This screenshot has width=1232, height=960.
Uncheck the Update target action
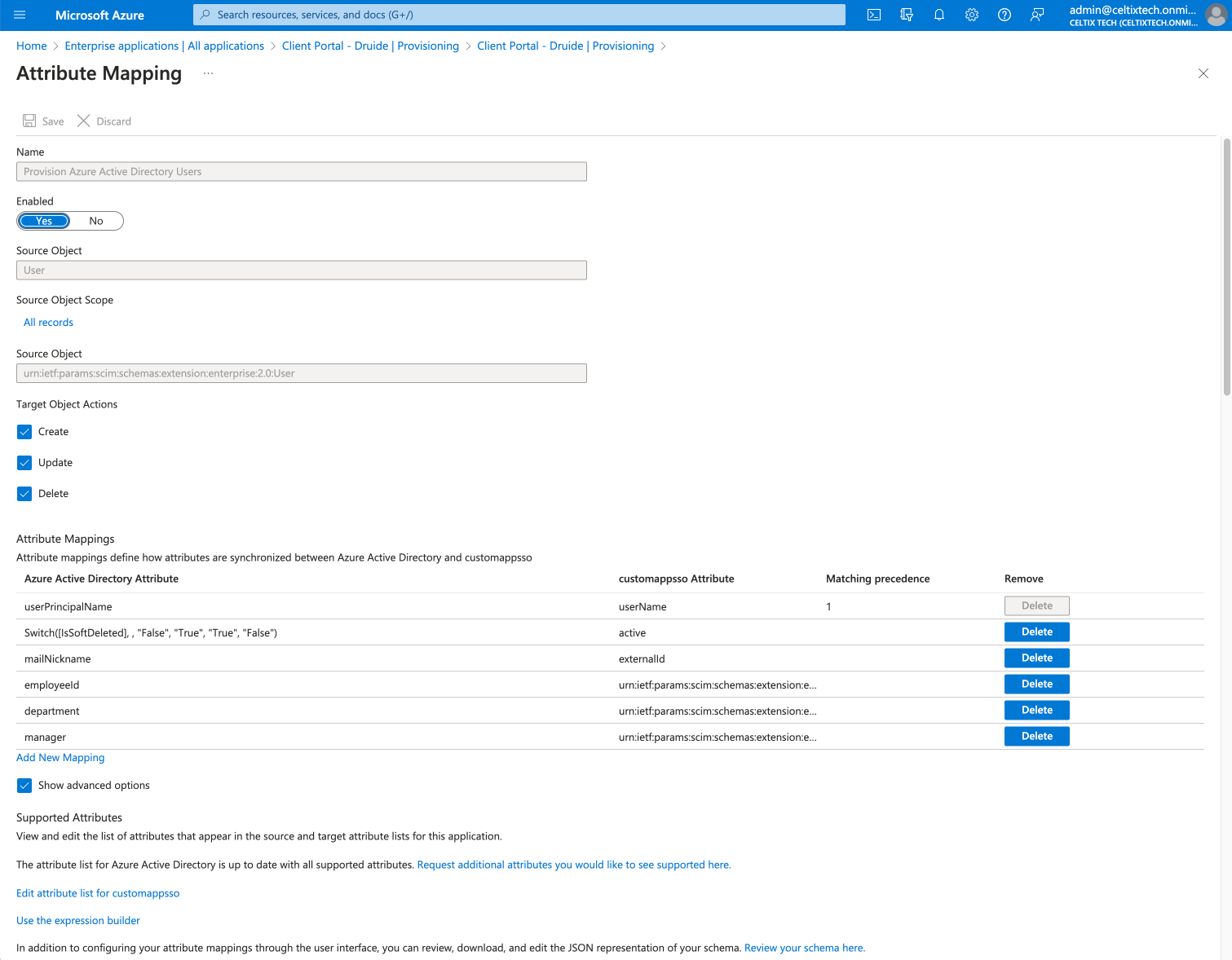pyautogui.click(x=24, y=463)
